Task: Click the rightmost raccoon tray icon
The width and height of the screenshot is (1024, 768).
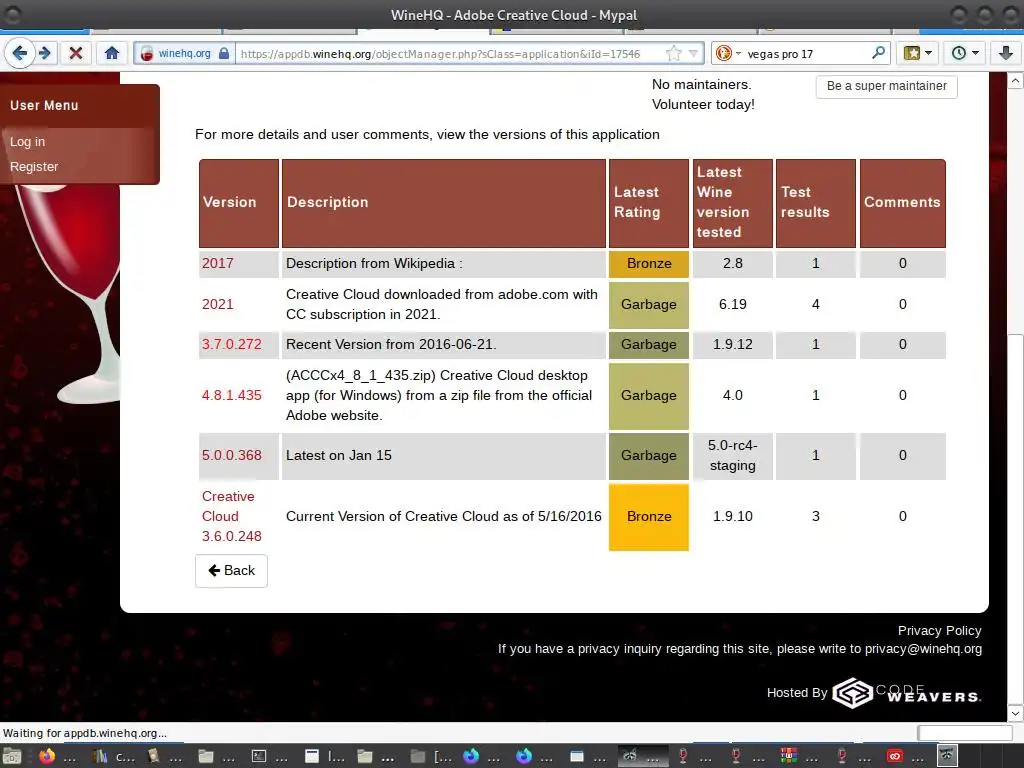Action: click(x=947, y=756)
